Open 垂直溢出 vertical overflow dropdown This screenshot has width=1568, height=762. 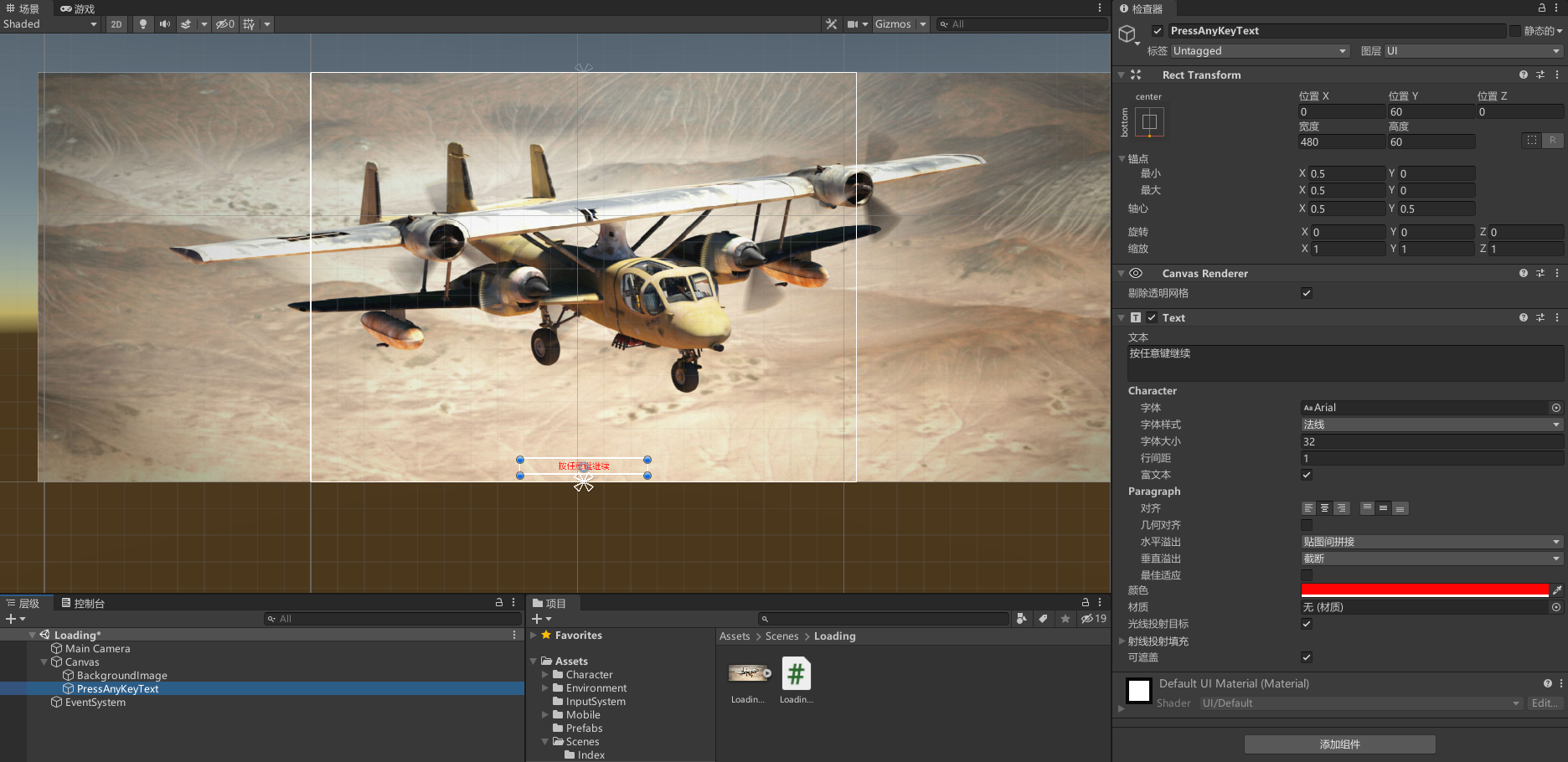(1431, 559)
